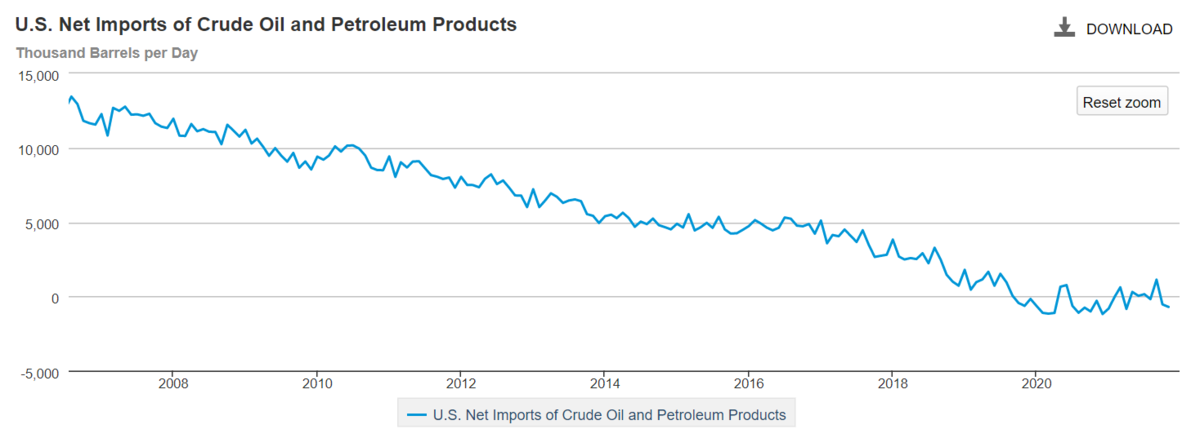Click the 2020 x-axis label
The image size is (1200, 438).
pyautogui.click(x=1037, y=382)
